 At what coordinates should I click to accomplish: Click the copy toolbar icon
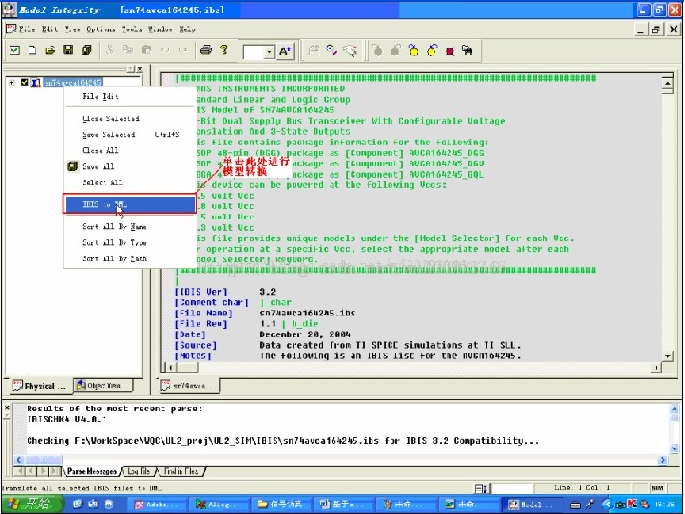pos(128,50)
